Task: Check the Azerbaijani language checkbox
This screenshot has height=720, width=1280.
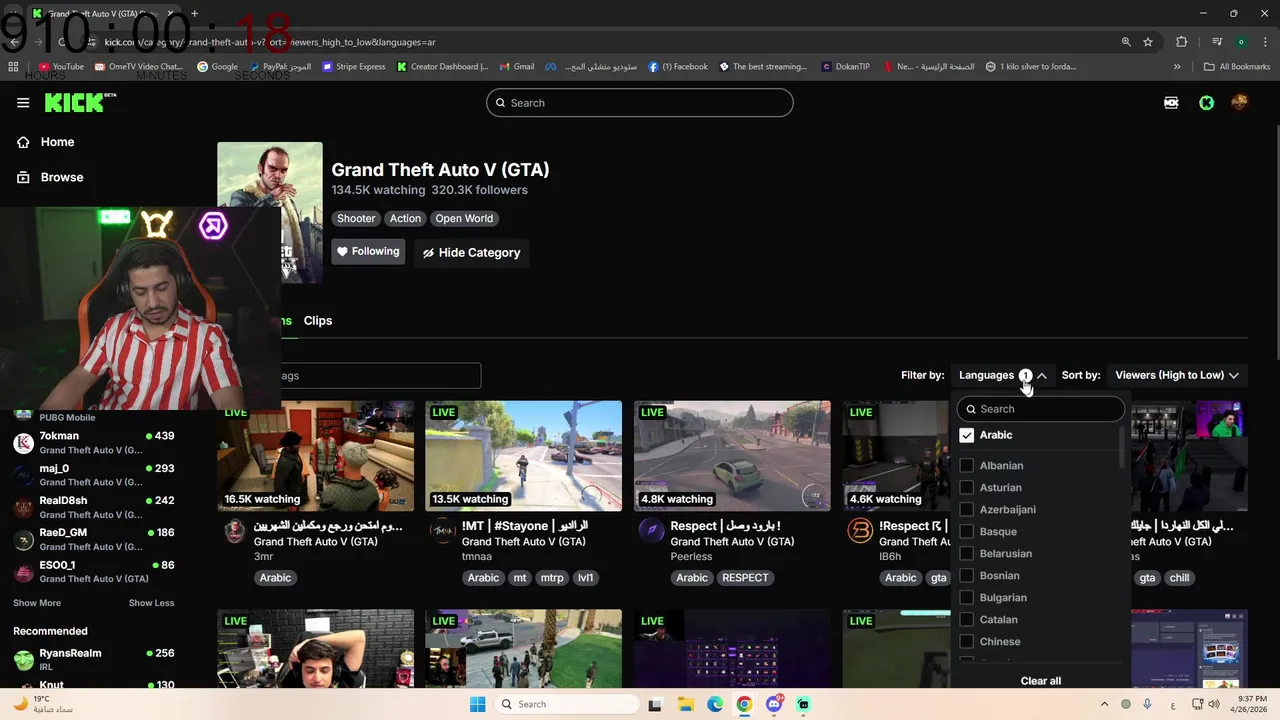Action: pos(966,509)
